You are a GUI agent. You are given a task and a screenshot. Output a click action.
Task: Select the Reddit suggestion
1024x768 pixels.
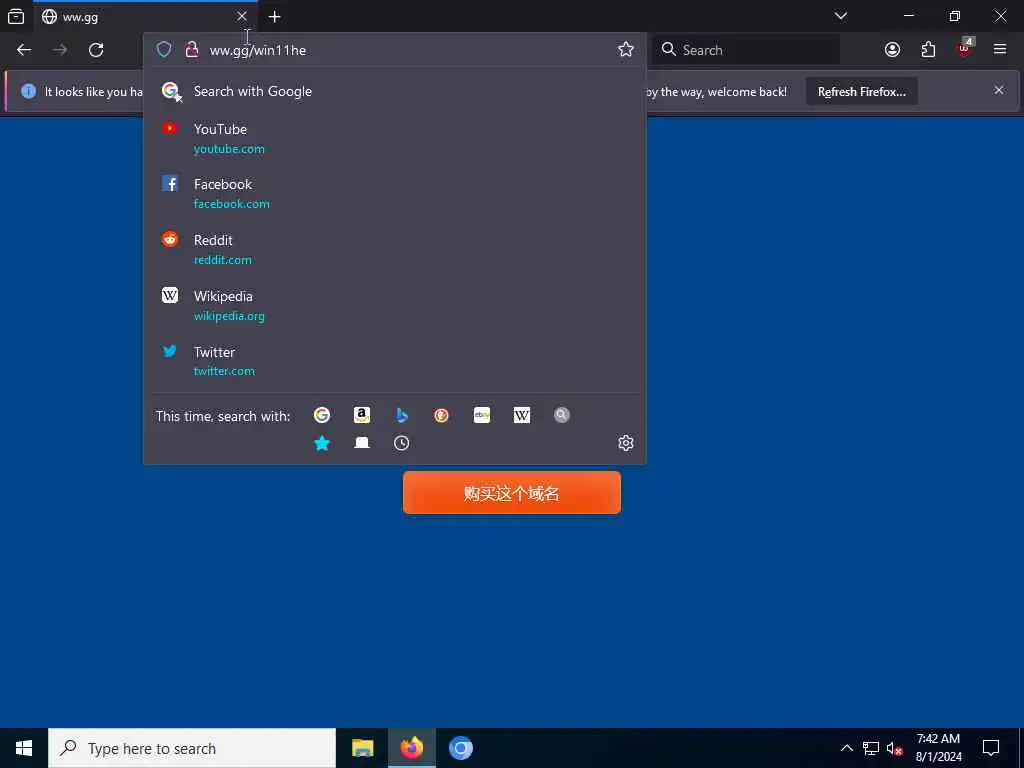[394, 249]
